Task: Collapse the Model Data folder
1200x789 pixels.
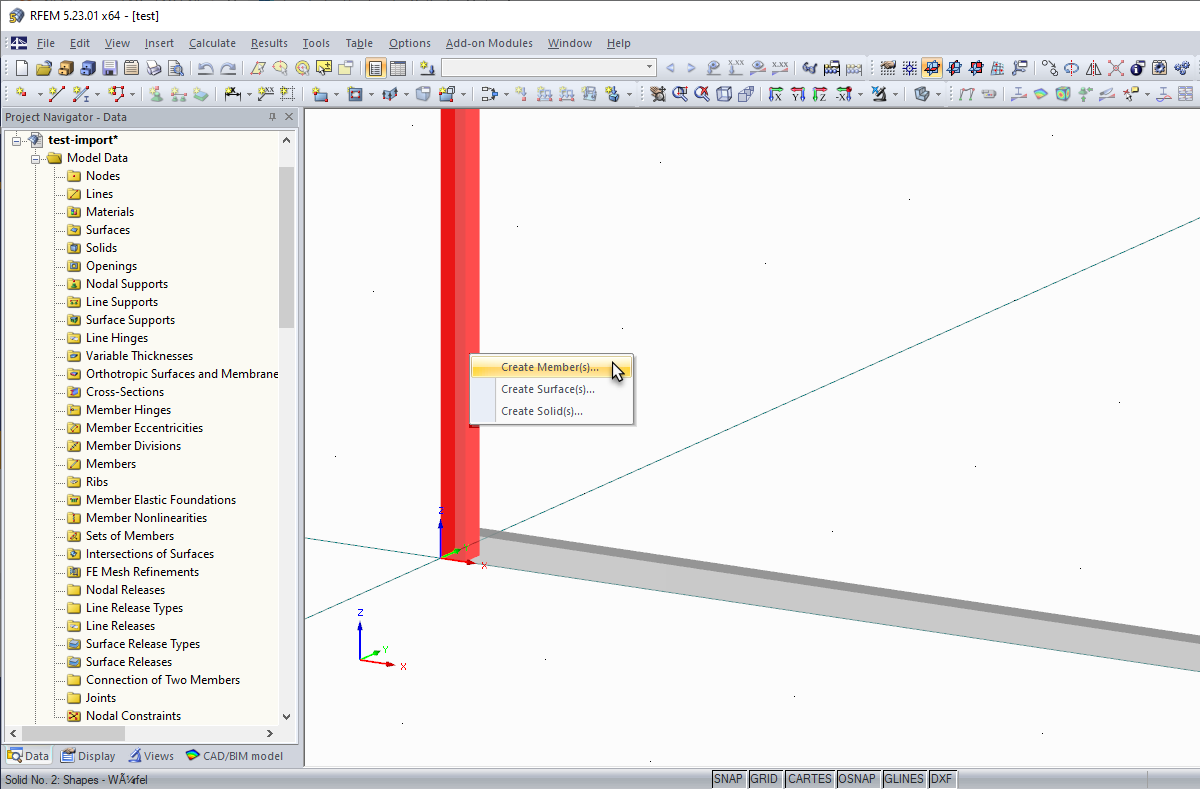Action: point(35,158)
